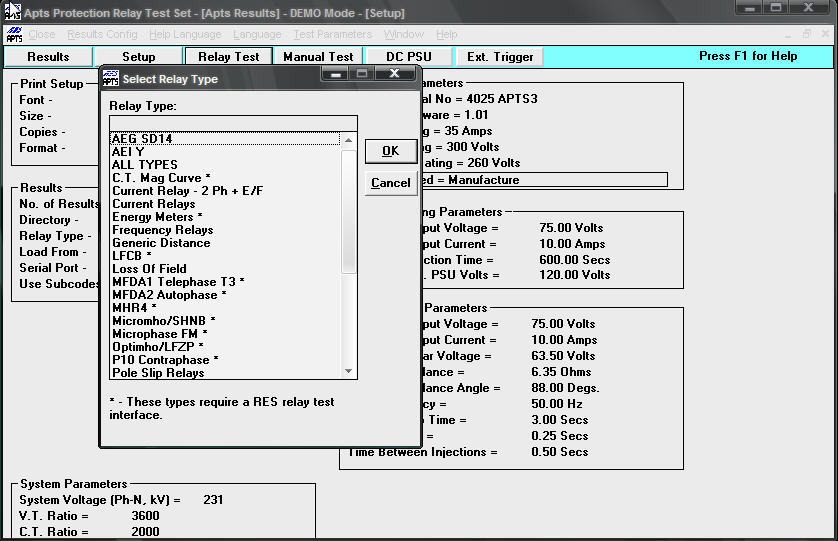Click the APTS icon in the menu bar
The width and height of the screenshot is (838, 541).
pyautogui.click(x=14, y=35)
